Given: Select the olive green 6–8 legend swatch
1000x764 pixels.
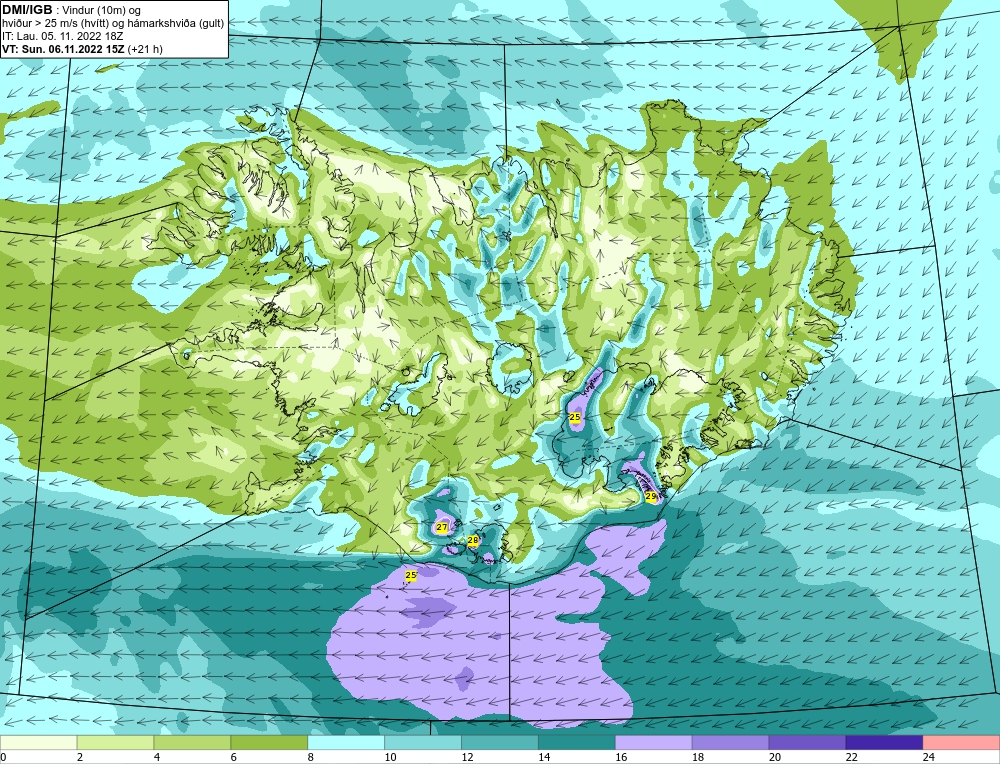Looking at the screenshot, I should (x=269, y=743).
